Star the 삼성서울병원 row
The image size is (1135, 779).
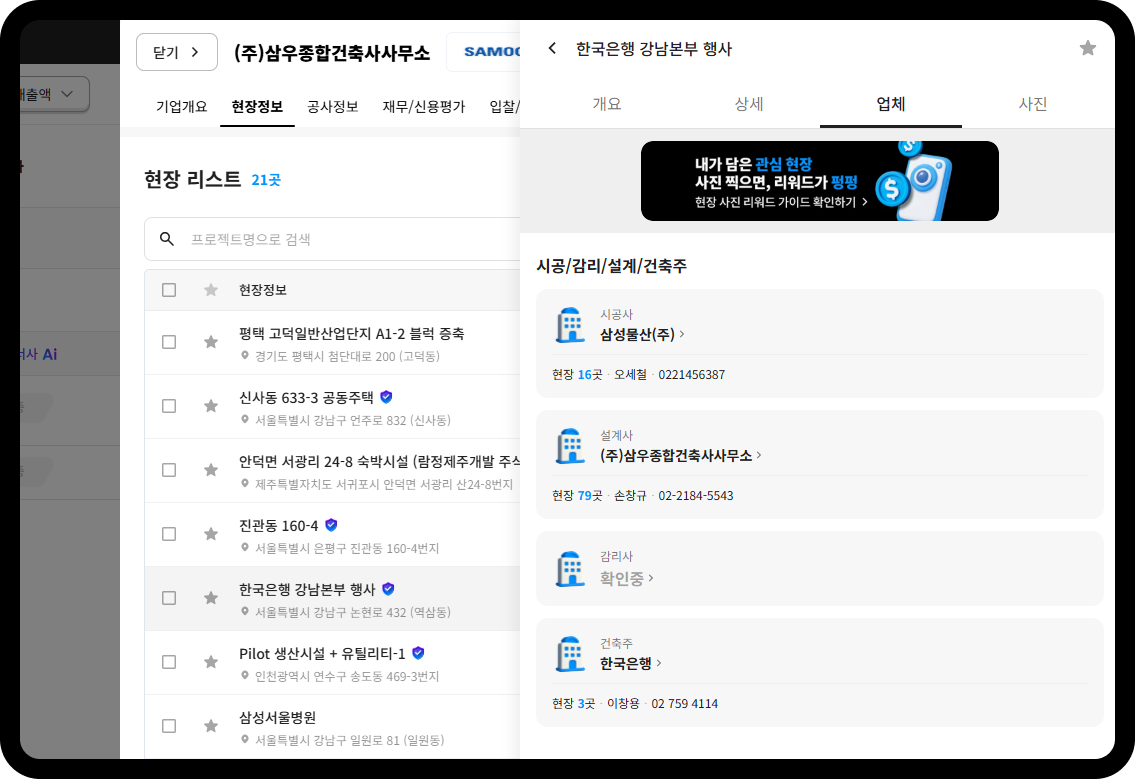tap(211, 726)
